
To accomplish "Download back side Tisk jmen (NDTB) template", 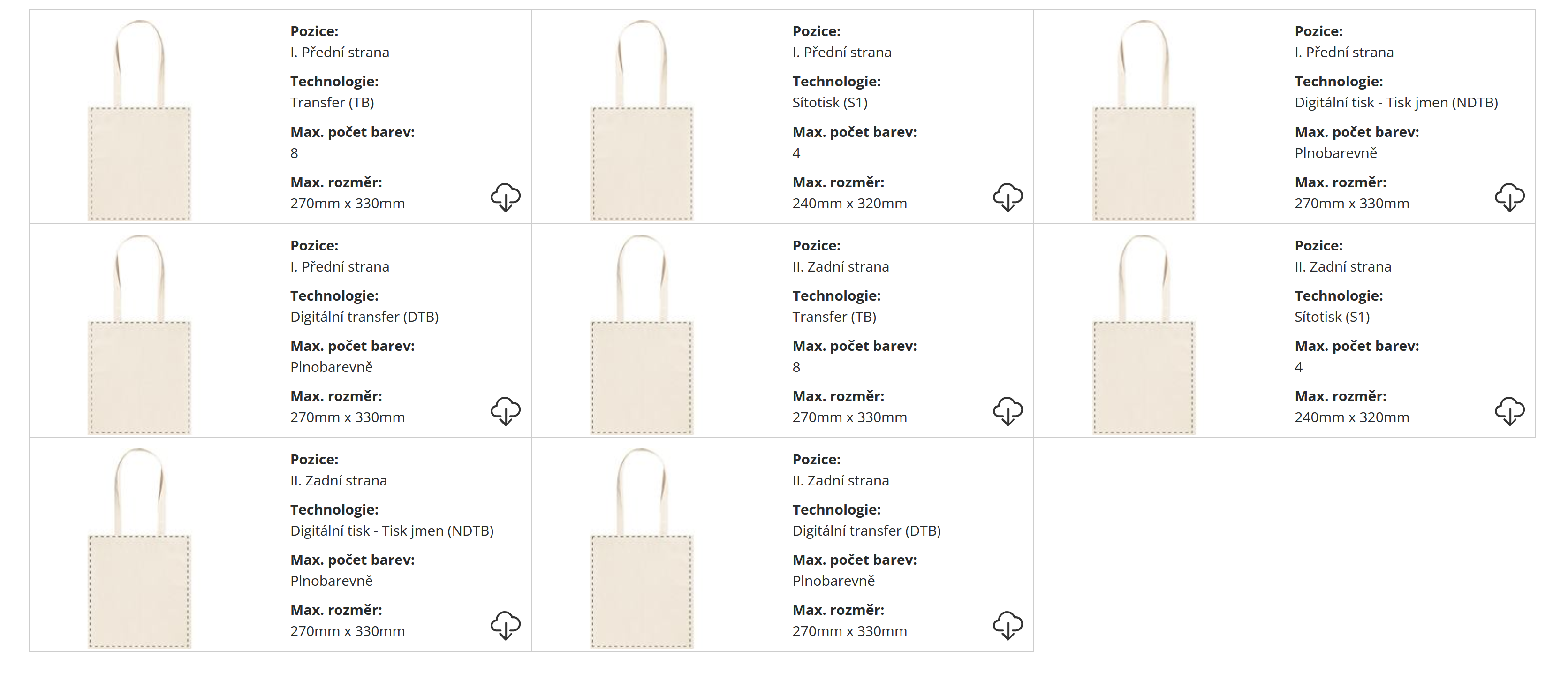I will coord(505,625).
